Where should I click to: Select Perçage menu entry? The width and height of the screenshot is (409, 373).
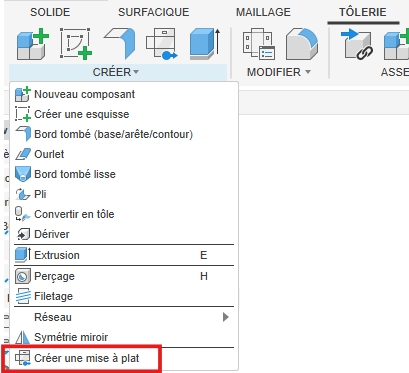tap(124, 276)
